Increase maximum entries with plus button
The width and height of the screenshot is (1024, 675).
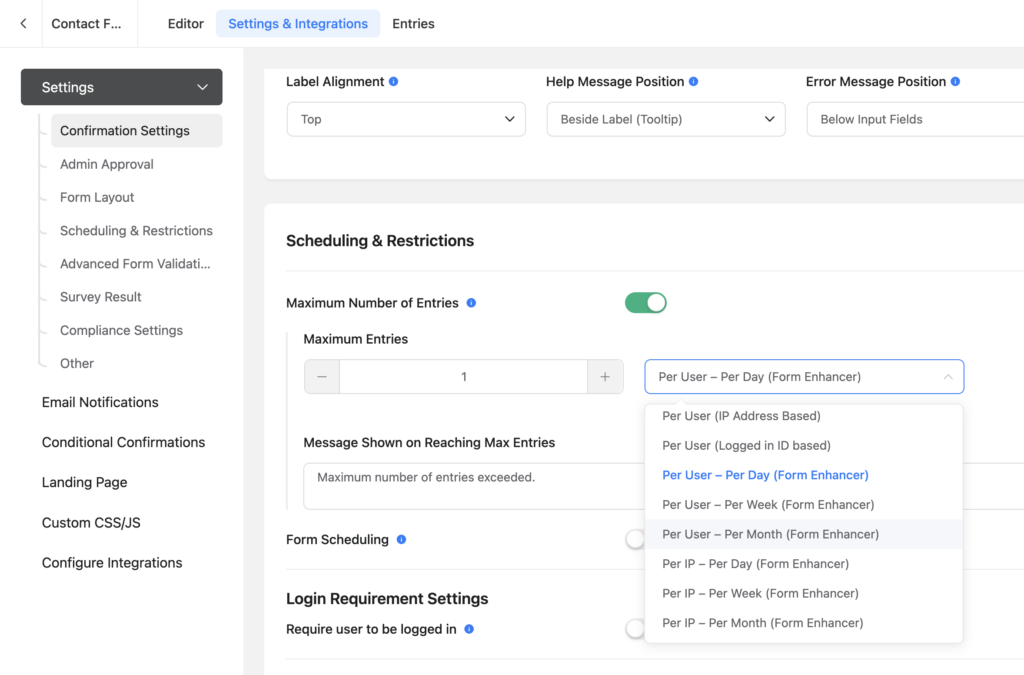click(x=605, y=377)
